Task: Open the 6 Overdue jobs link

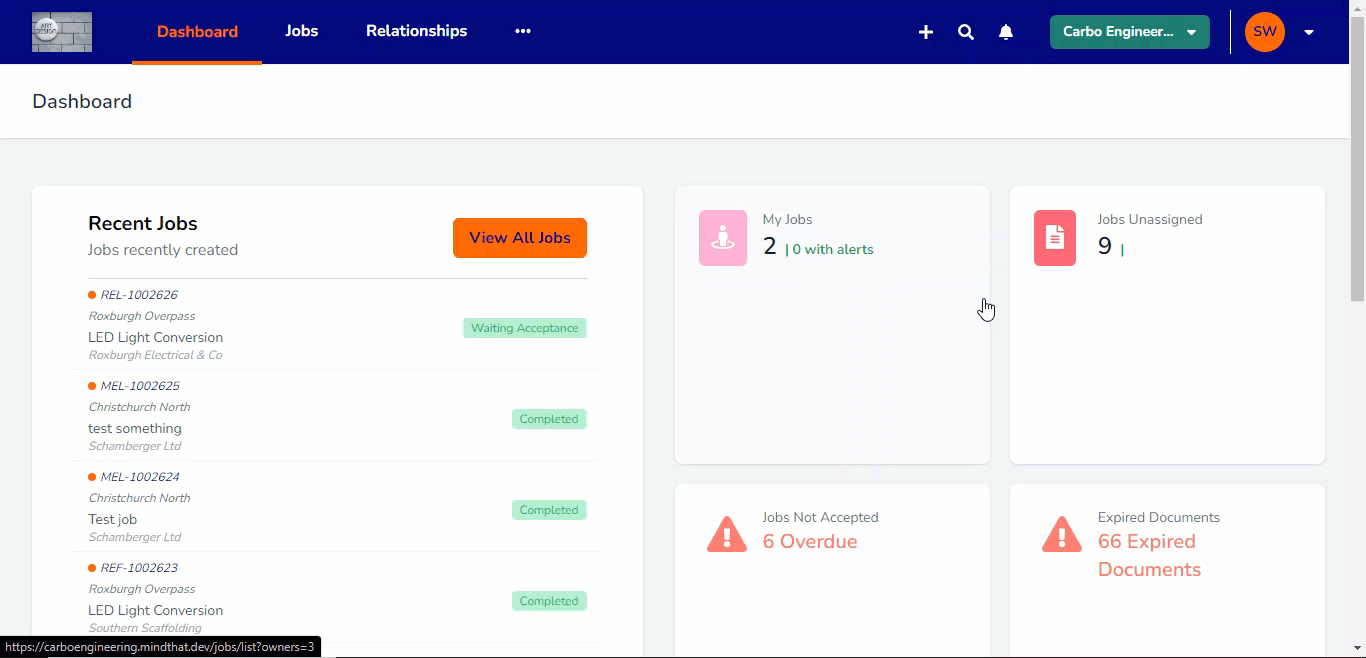Action: (x=810, y=542)
